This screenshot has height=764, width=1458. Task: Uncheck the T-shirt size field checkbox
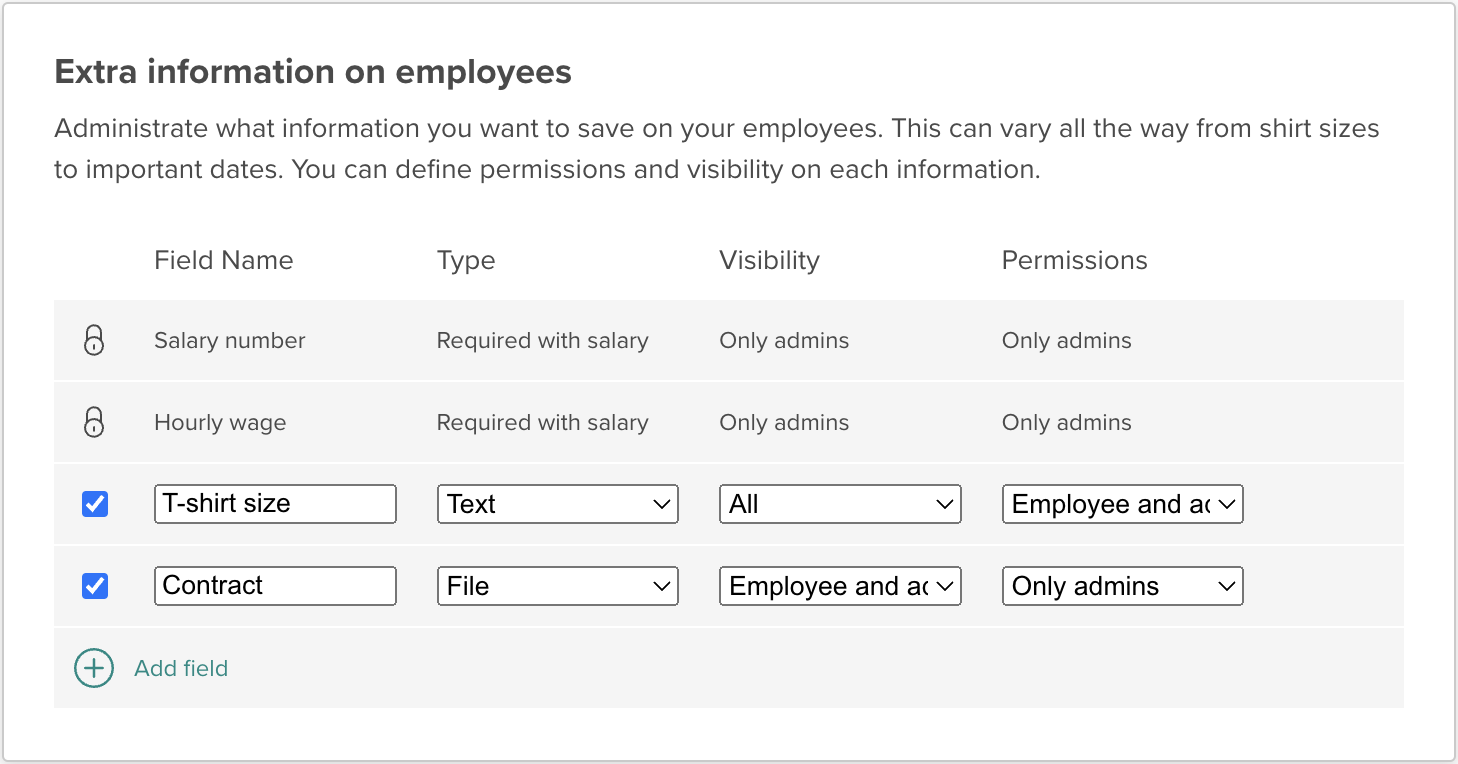pyautogui.click(x=95, y=504)
